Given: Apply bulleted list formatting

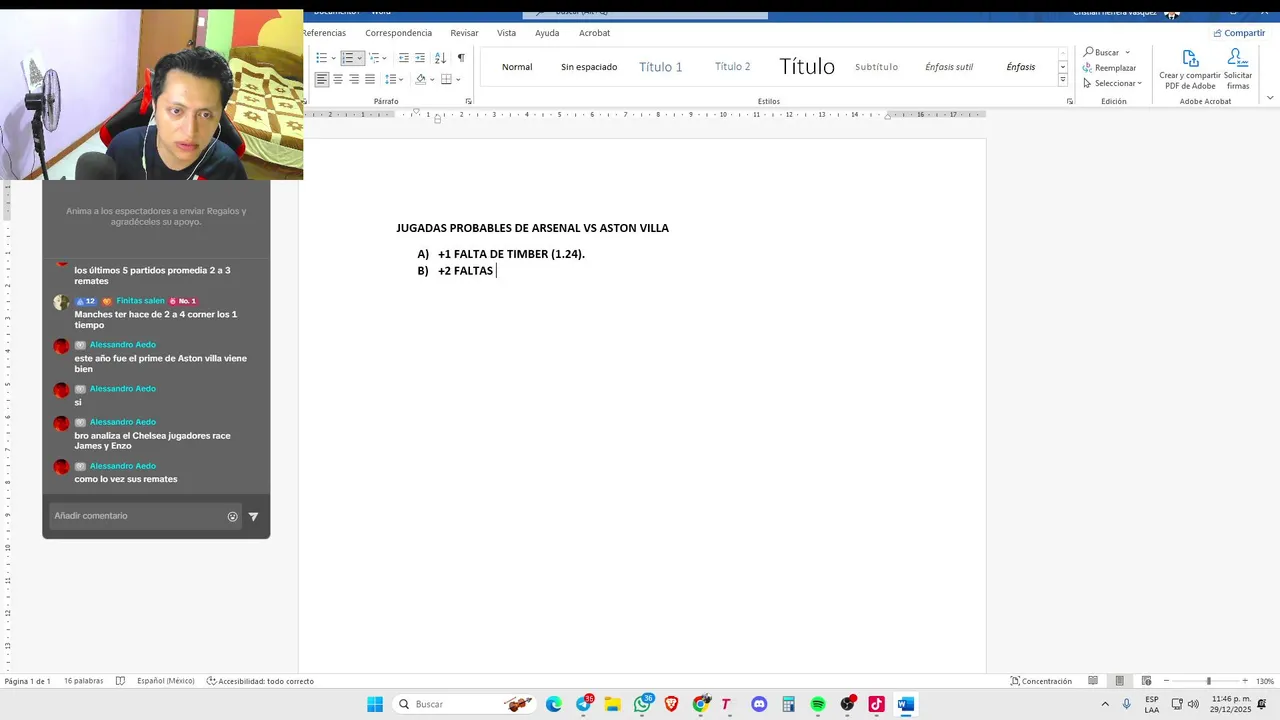Looking at the screenshot, I should pyautogui.click(x=321, y=58).
